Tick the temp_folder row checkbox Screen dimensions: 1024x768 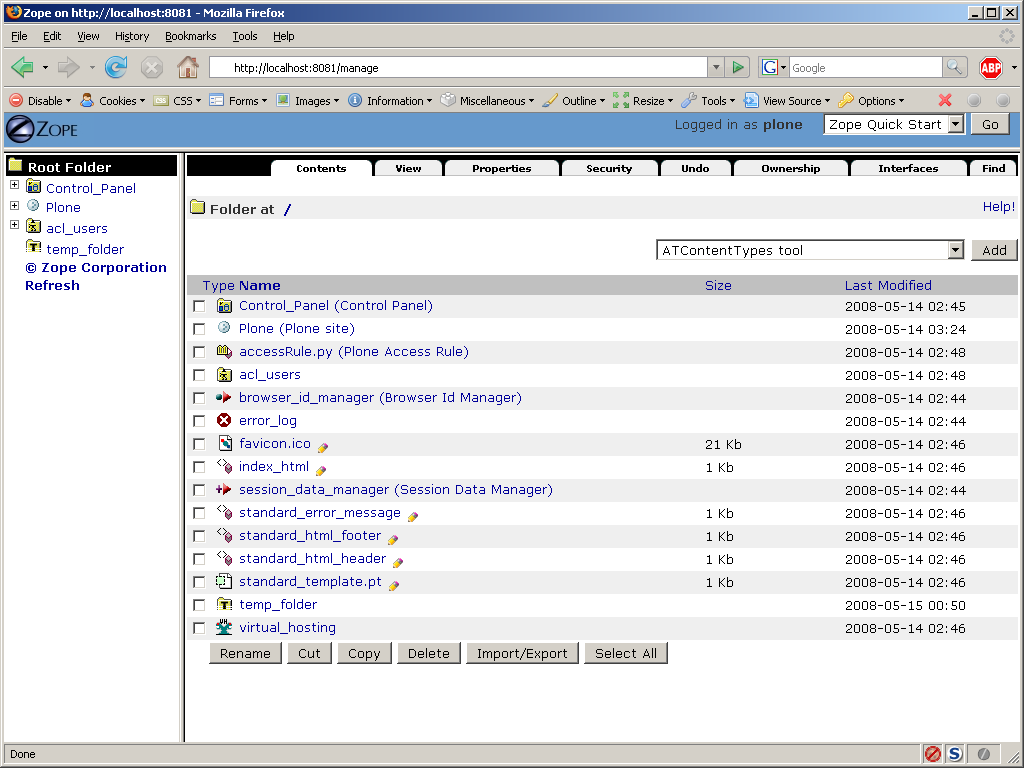[x=199, y=605]
